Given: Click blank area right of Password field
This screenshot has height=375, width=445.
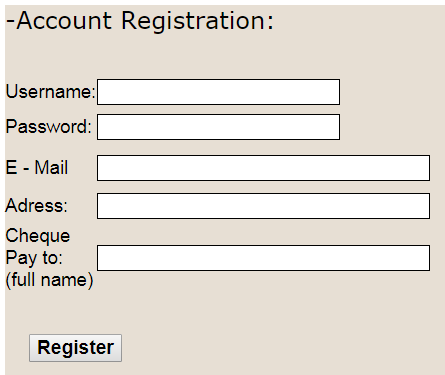Looking at the screenshot, I should 392,127.
